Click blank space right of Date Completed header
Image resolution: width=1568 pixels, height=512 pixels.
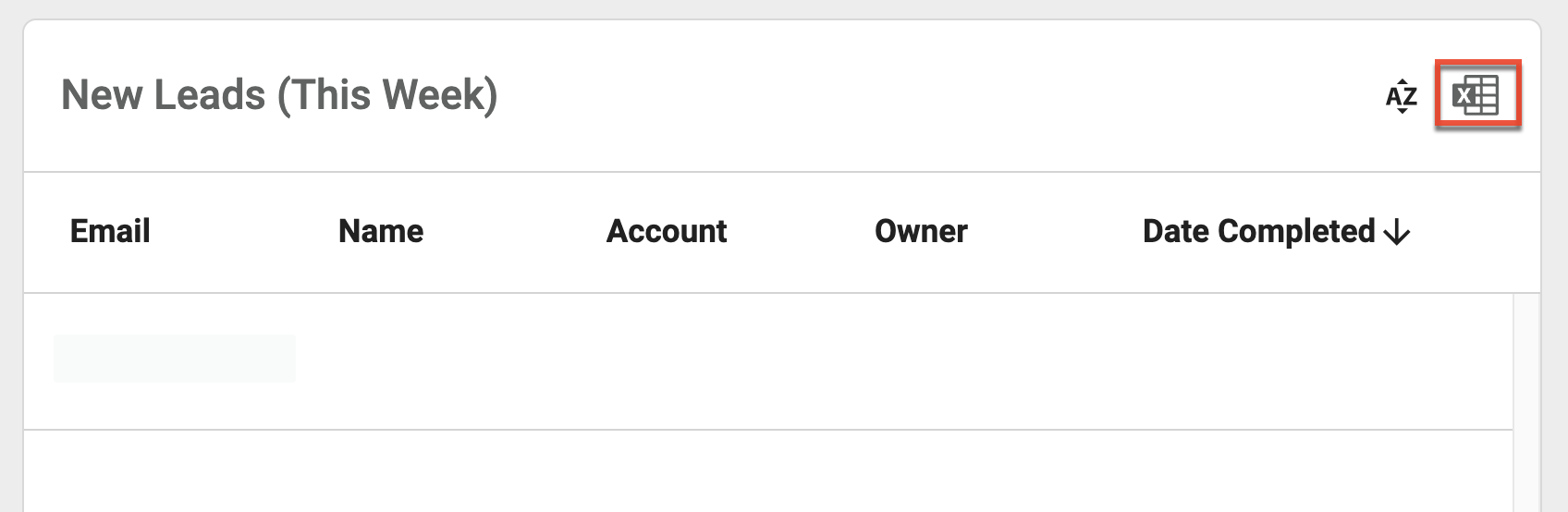1475,231
